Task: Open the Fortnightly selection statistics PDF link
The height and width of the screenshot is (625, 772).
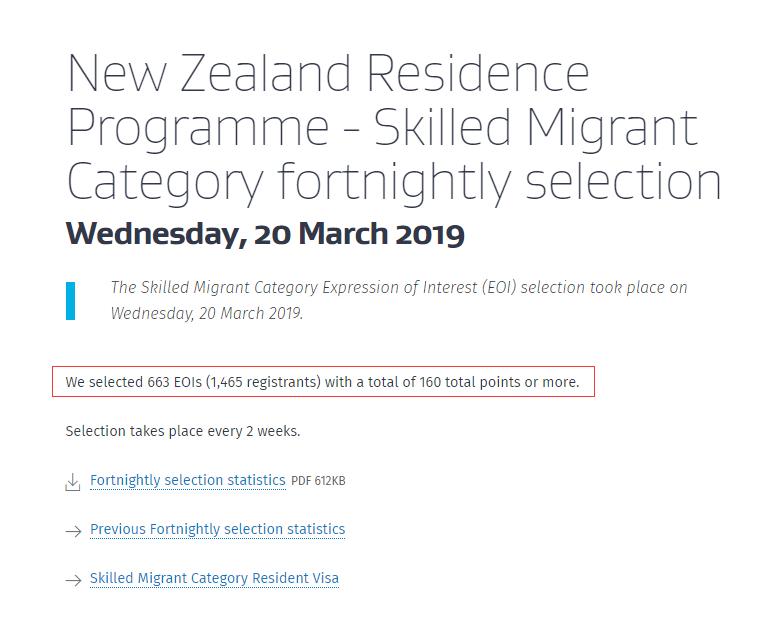Action: click(x=187, y=481)
